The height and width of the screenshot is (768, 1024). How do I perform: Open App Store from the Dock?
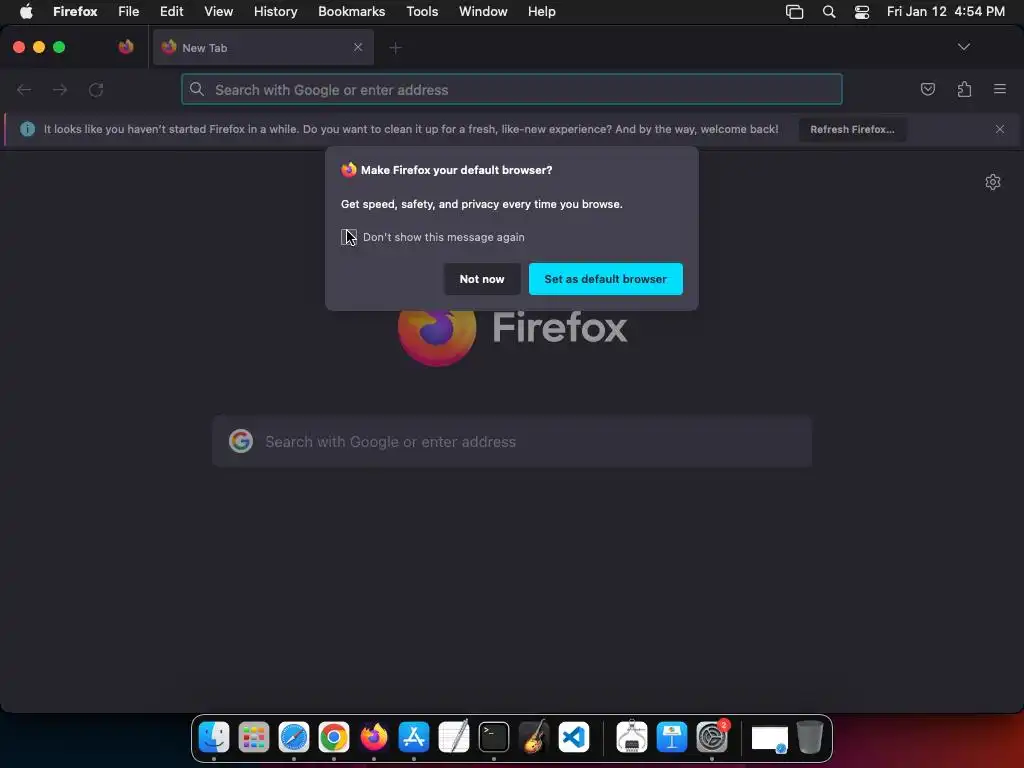click(x=414, y=737)
